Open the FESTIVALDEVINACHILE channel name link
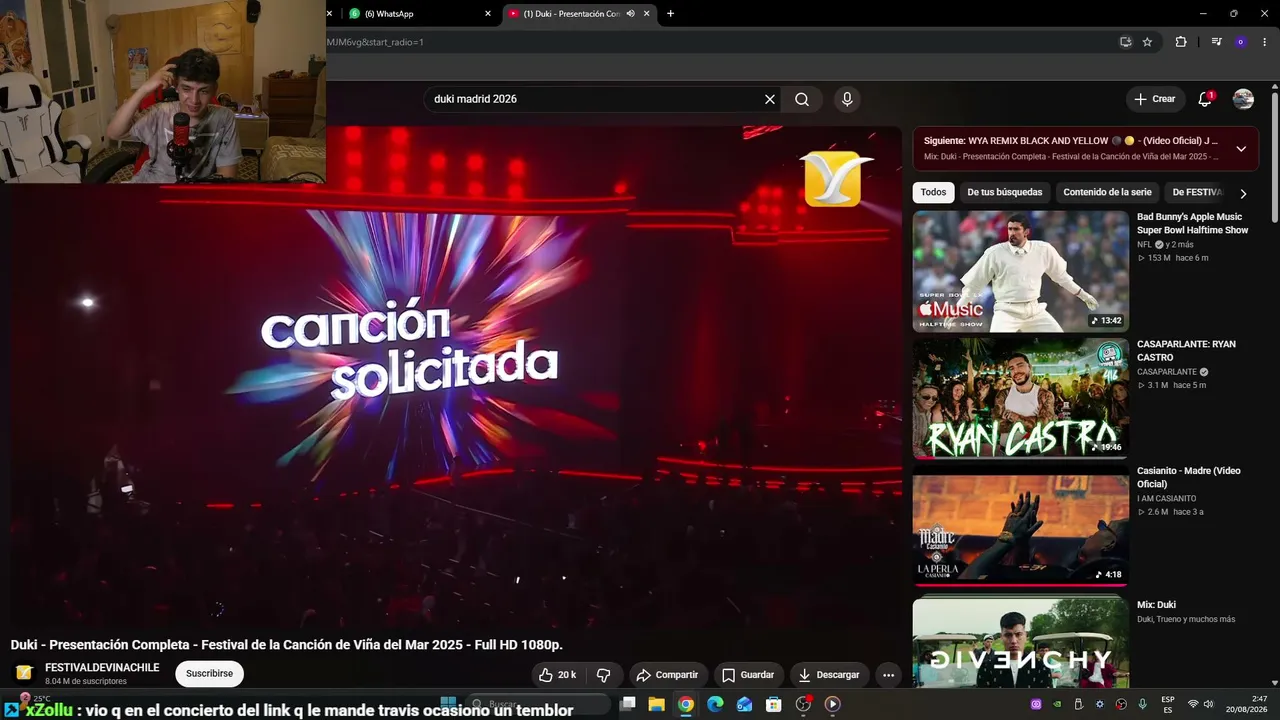 tap(102, 667)
